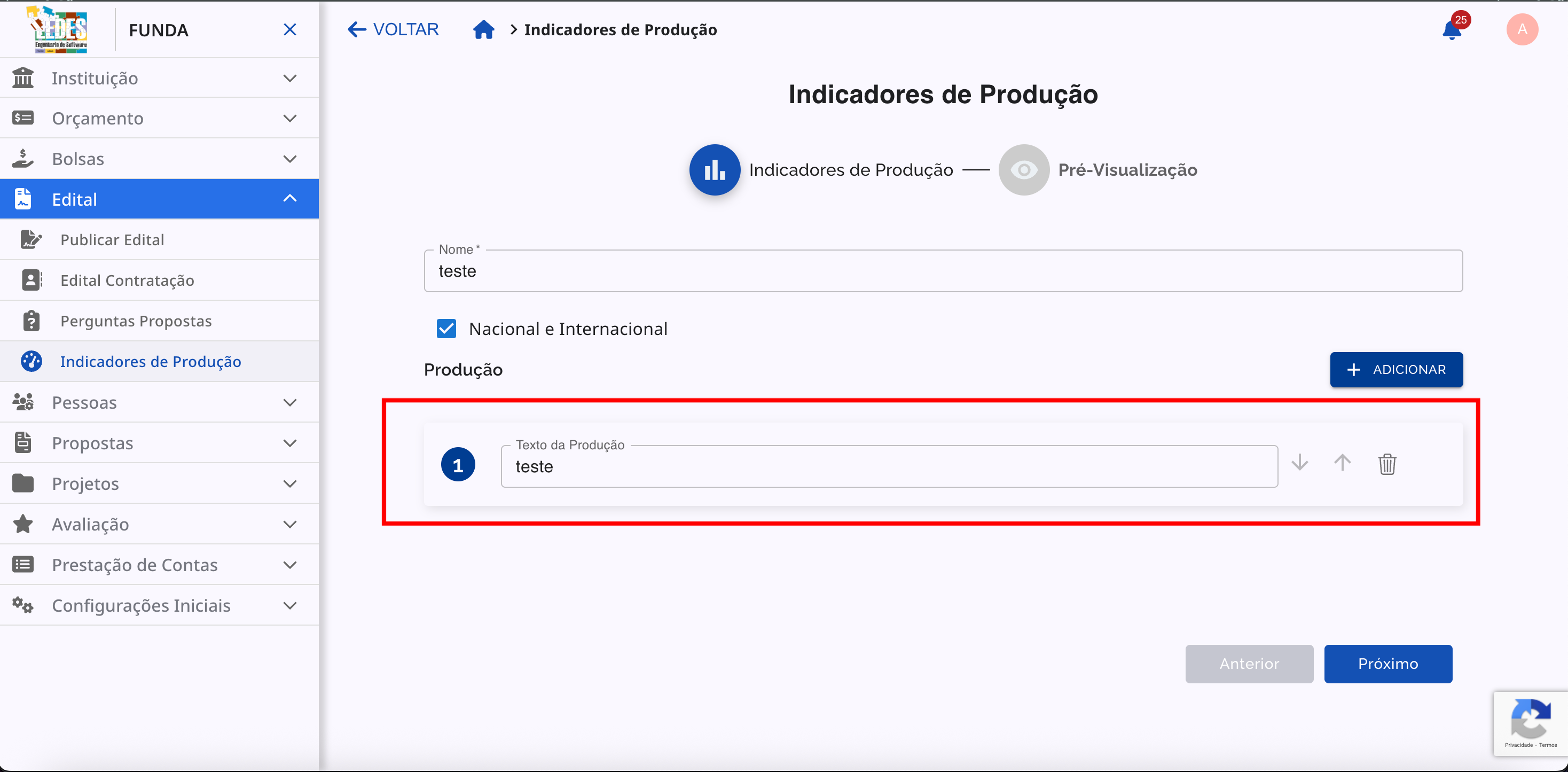Viewport: 1568px width, 772px height.
Task: Collapse the Edital section chevron
Action: tap(291, 199)
